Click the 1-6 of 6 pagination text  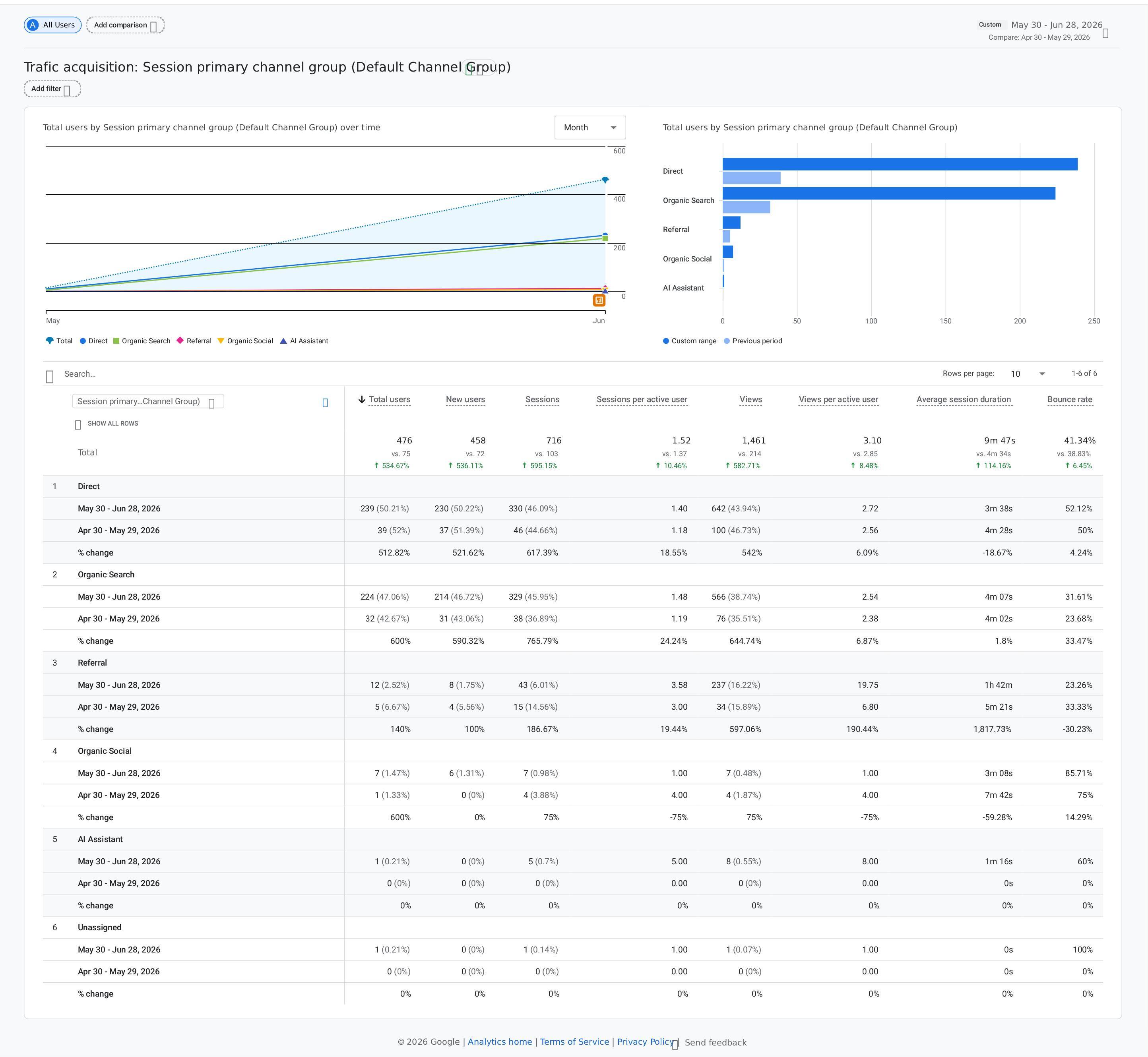tap(1084, 374)
